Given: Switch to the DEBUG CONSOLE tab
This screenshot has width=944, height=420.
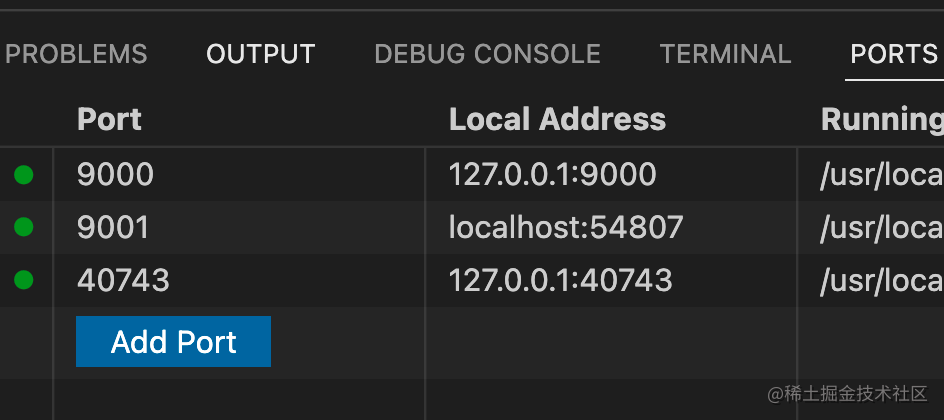Looking at the screenshot, I should (x=488, y=54).
